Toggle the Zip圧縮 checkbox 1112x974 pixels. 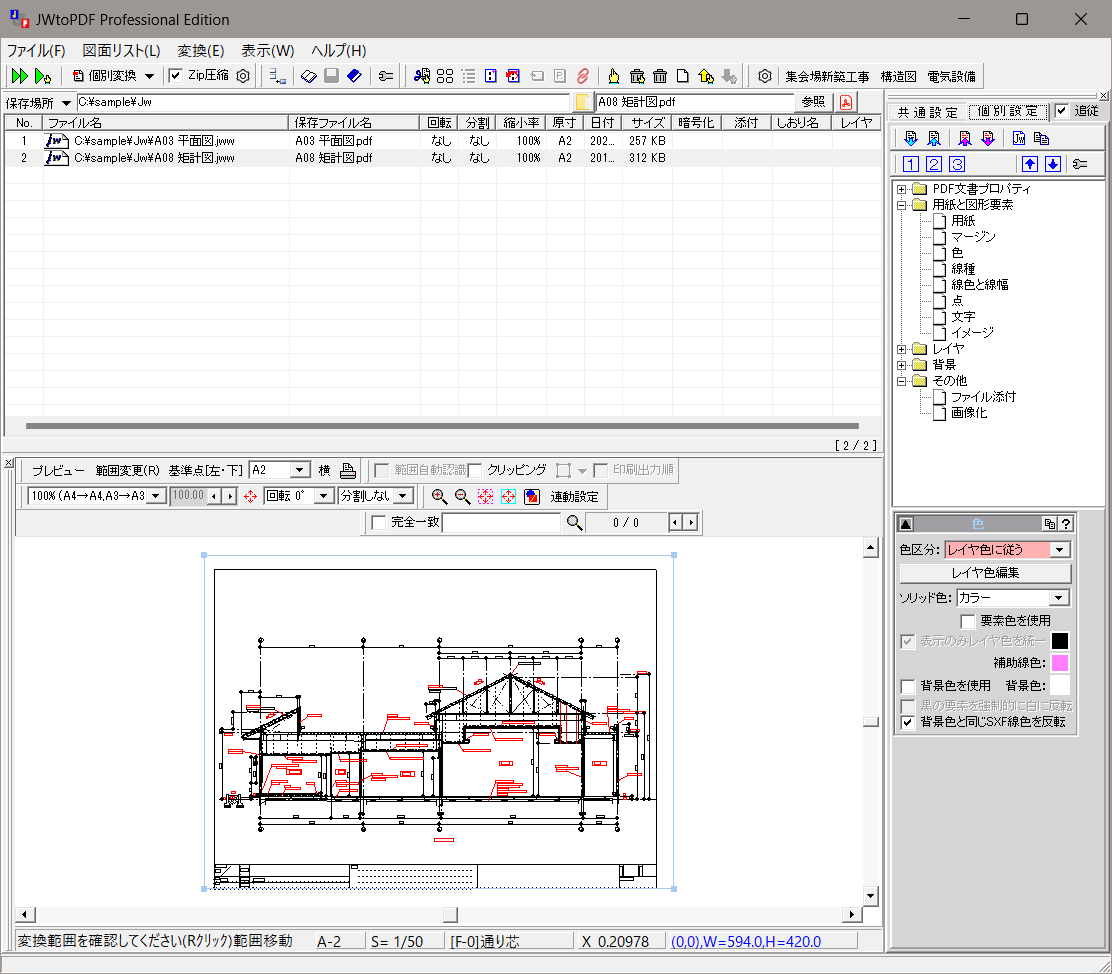click(176, 76)
